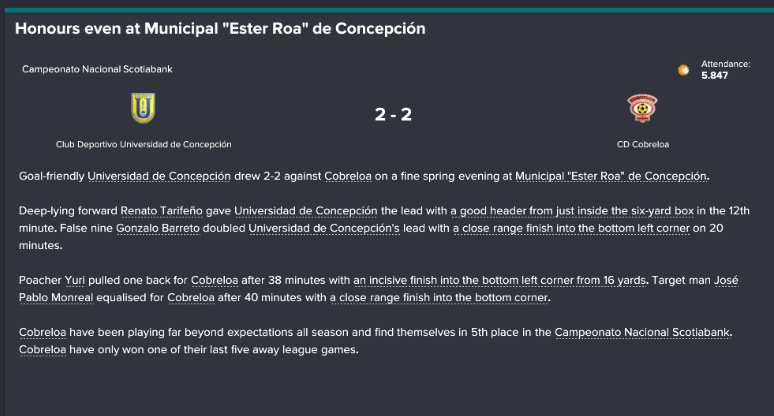Open the Municipal "Ester Roa" stadium link in first paragraph
774x416 pixels.
click(x=611, y=176)
